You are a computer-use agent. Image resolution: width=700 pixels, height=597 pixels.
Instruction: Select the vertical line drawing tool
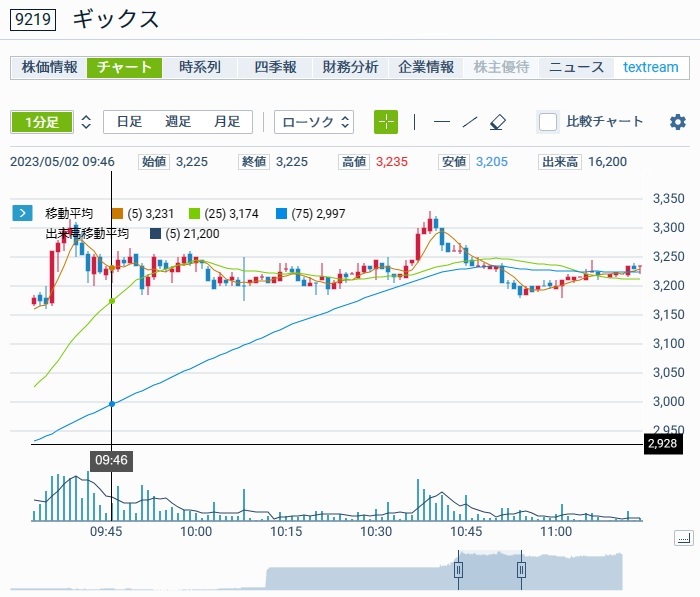click(x=415, y=122)
